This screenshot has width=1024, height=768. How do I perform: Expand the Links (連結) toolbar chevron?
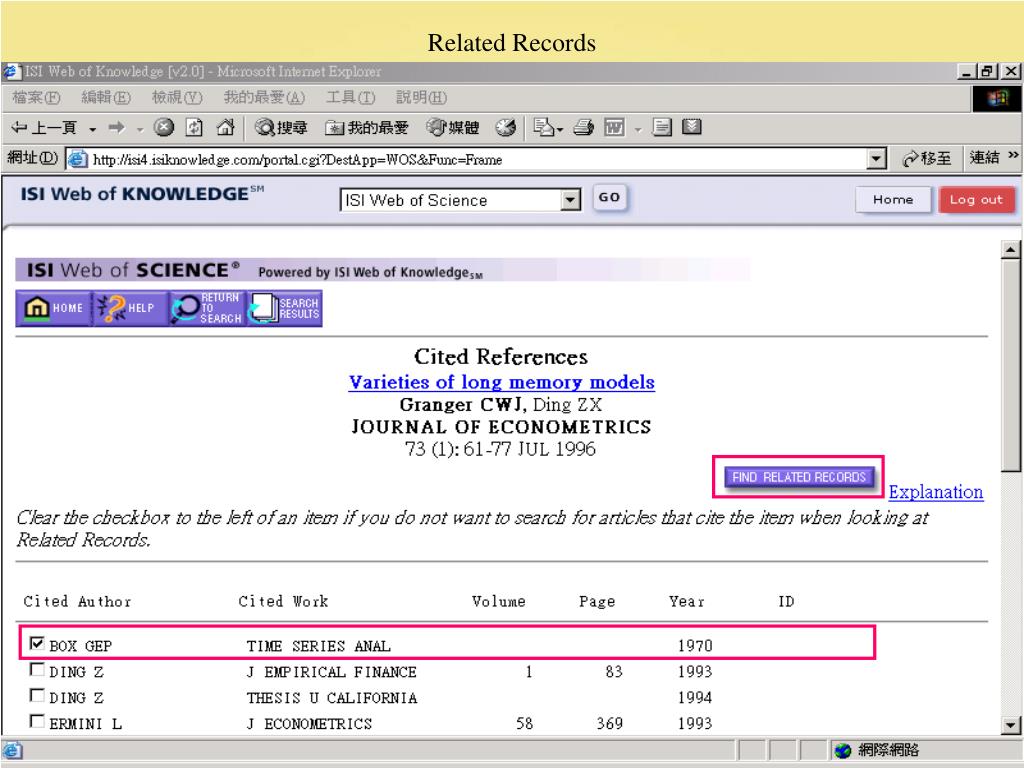coord(1013,155)
